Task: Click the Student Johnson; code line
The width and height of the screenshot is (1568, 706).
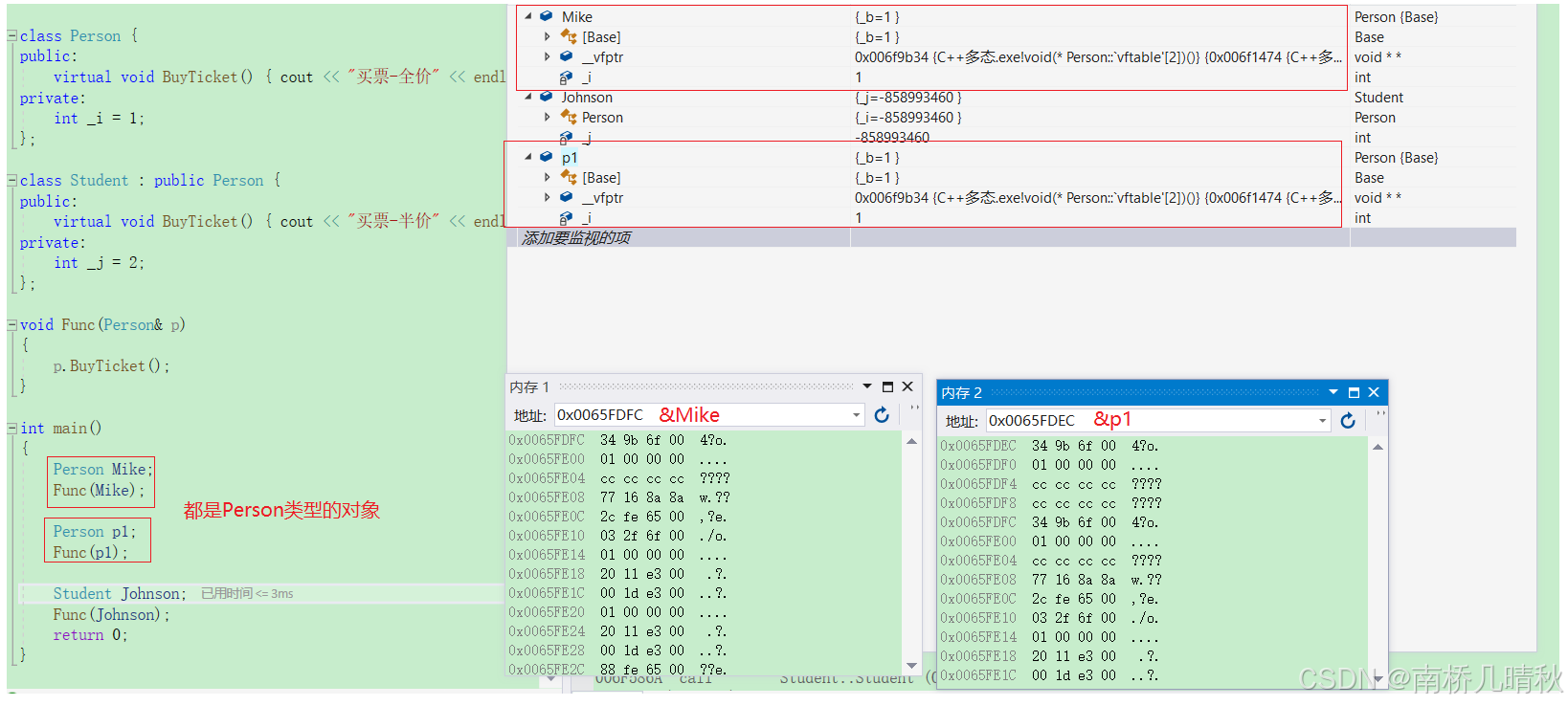Action: 120,593
